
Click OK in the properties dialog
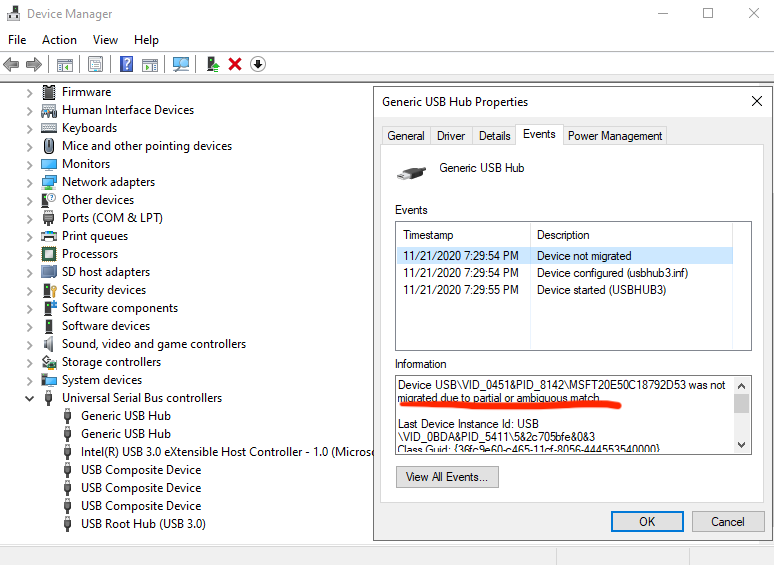tap(647, 521)
